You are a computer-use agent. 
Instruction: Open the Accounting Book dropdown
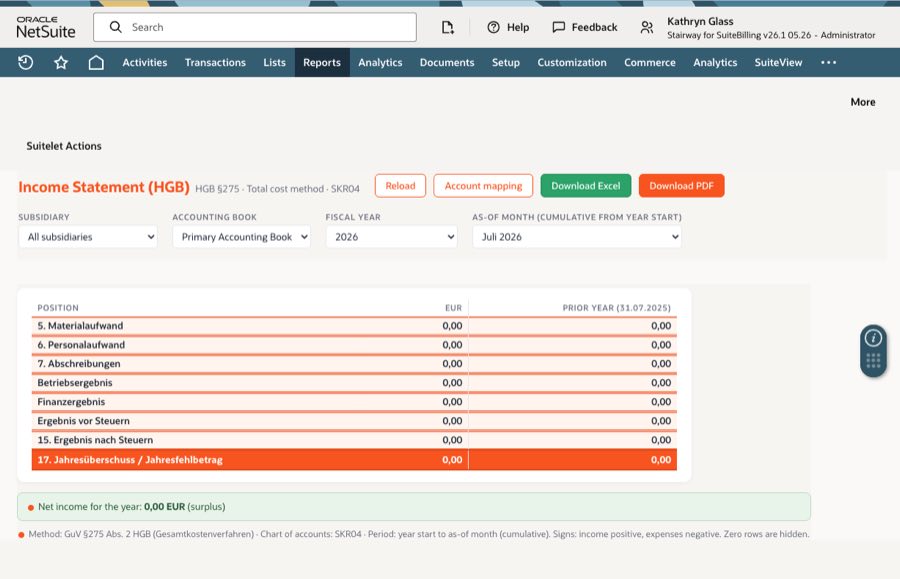tap(241, 237)
